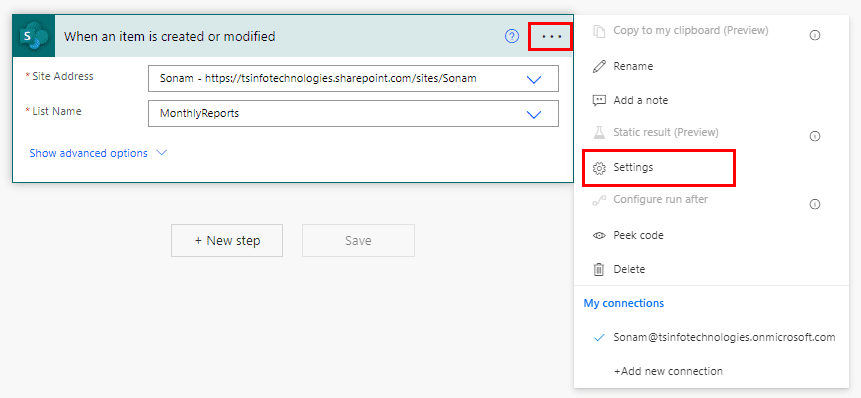The width and height of the screenshot is (861, 398).
Task: Click Show advanced options link
Action: (x=88, y=153)
